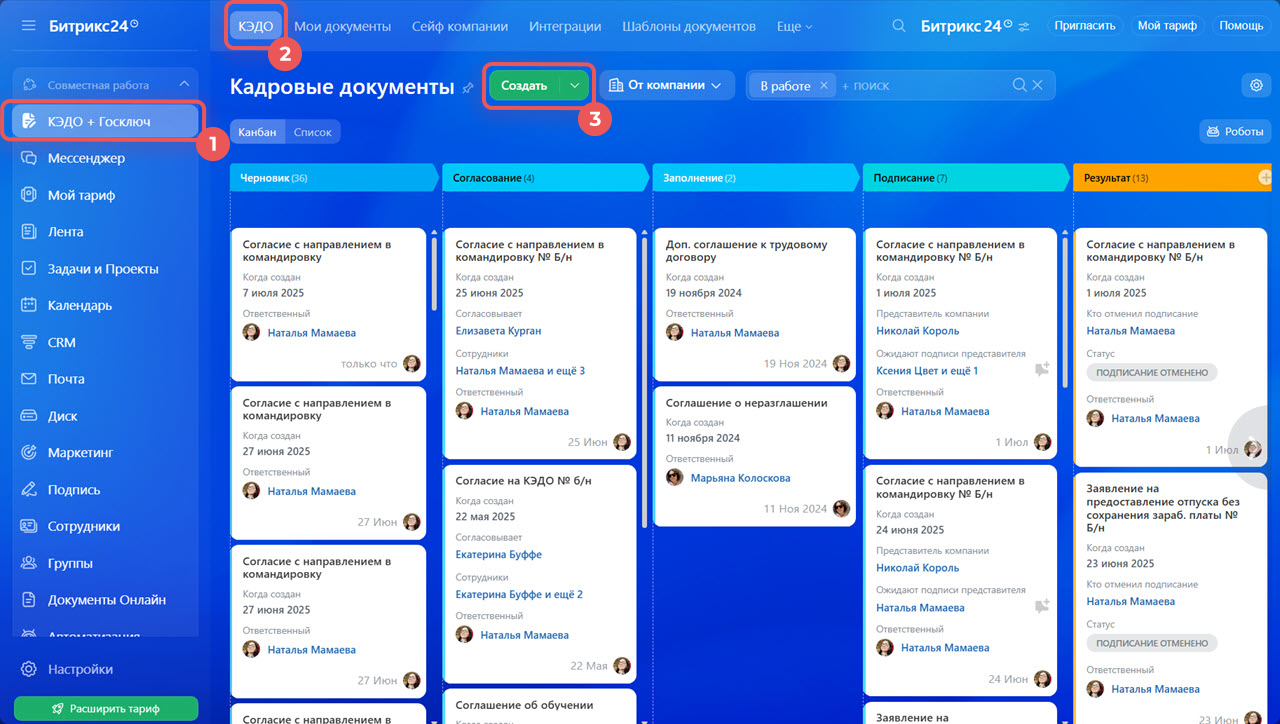Open Задачи и Проекты in sidebar
Image resolution: width=1280 pixels, height=724 pixels.
pos(103,268)
